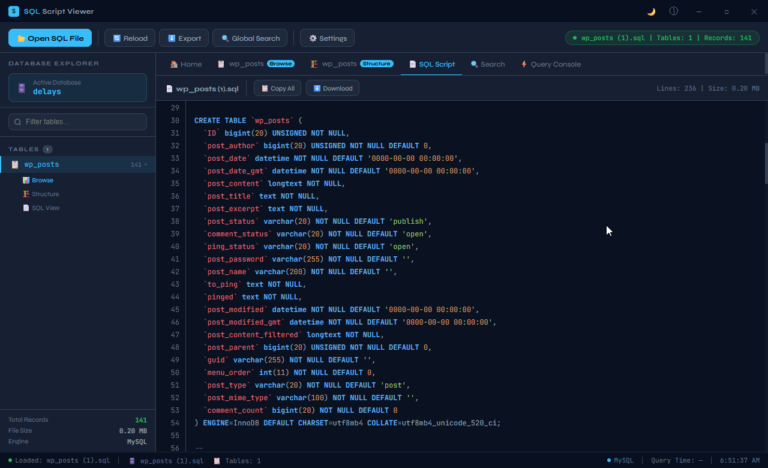Viewport: 768px width, 468px height.
Task: Click the clock time in status bar
Action: point(740,461)
